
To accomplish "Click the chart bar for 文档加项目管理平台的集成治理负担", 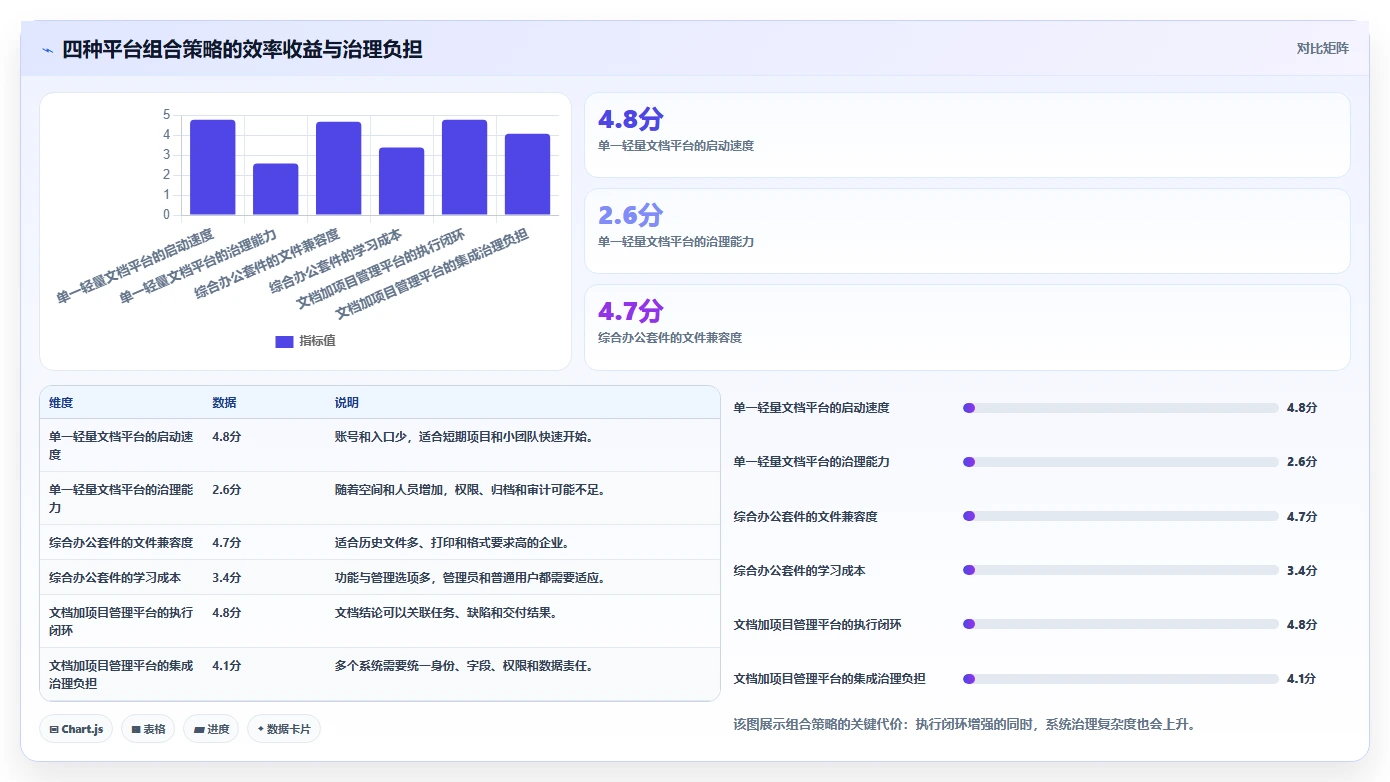I will [x=528, y=174].
